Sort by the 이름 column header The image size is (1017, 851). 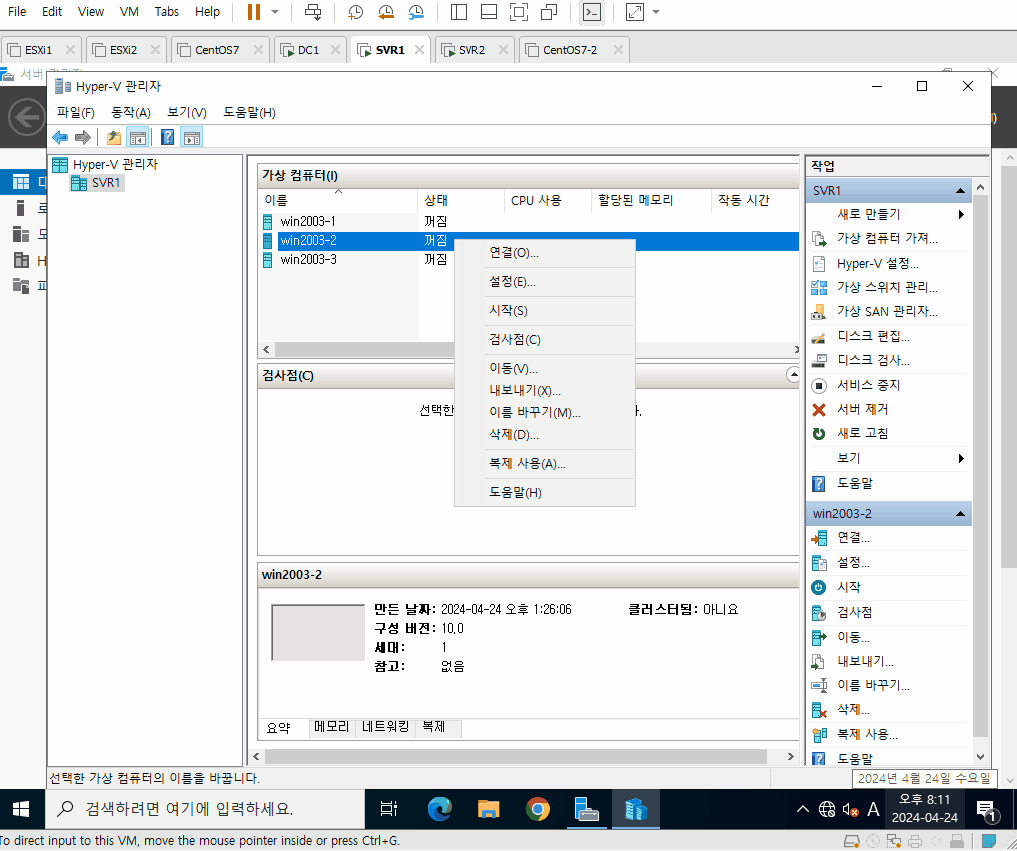(337, 200)
